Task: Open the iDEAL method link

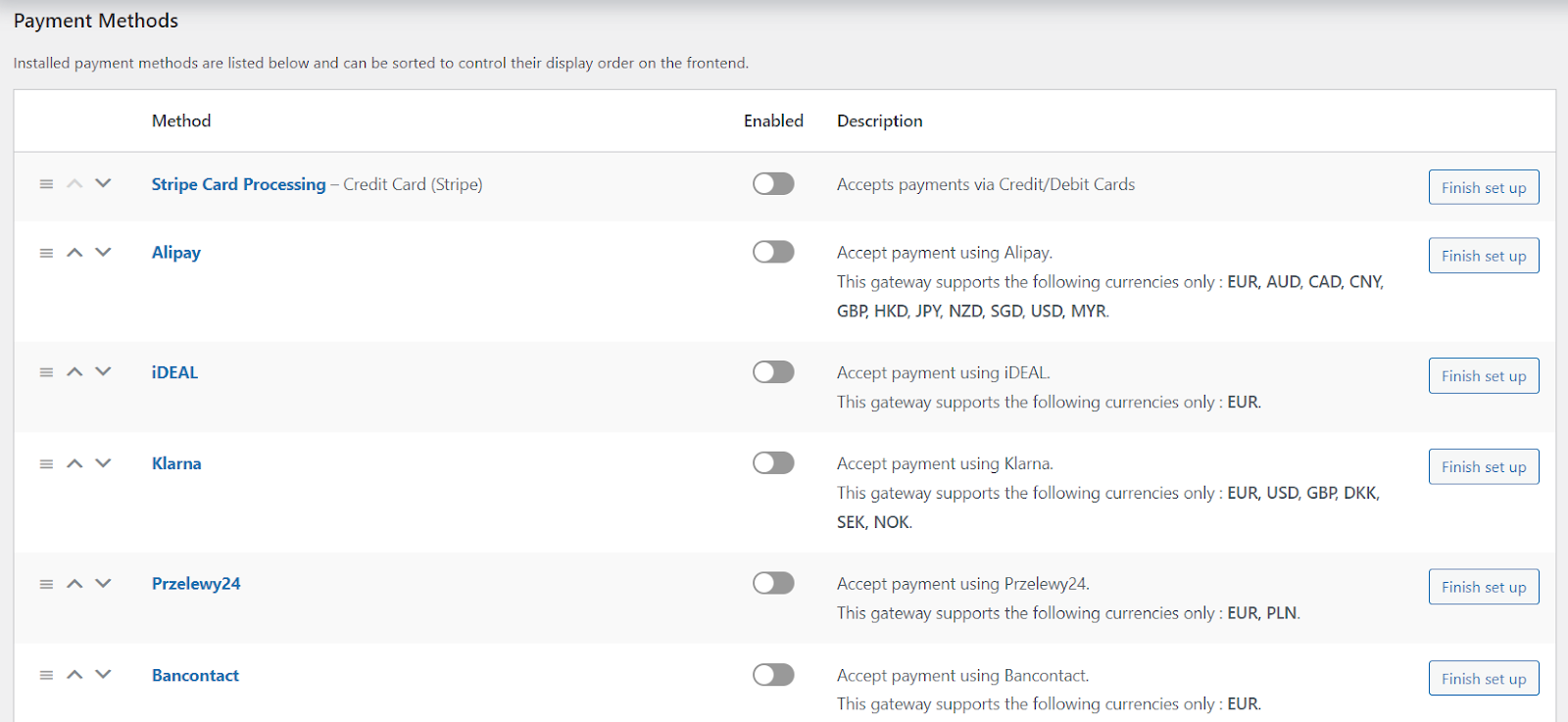Action: (174, 372)
